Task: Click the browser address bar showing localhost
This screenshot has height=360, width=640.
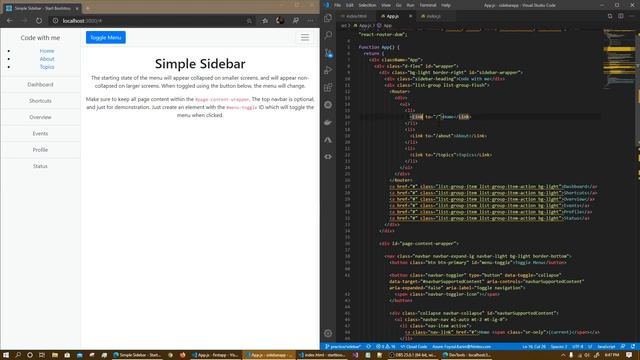Action: [x=151, y=20]
